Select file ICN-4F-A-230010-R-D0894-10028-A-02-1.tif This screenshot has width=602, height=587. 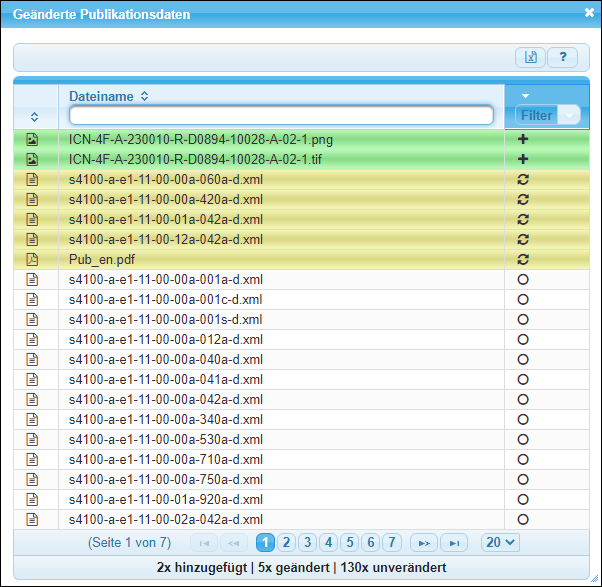[195, 159]
